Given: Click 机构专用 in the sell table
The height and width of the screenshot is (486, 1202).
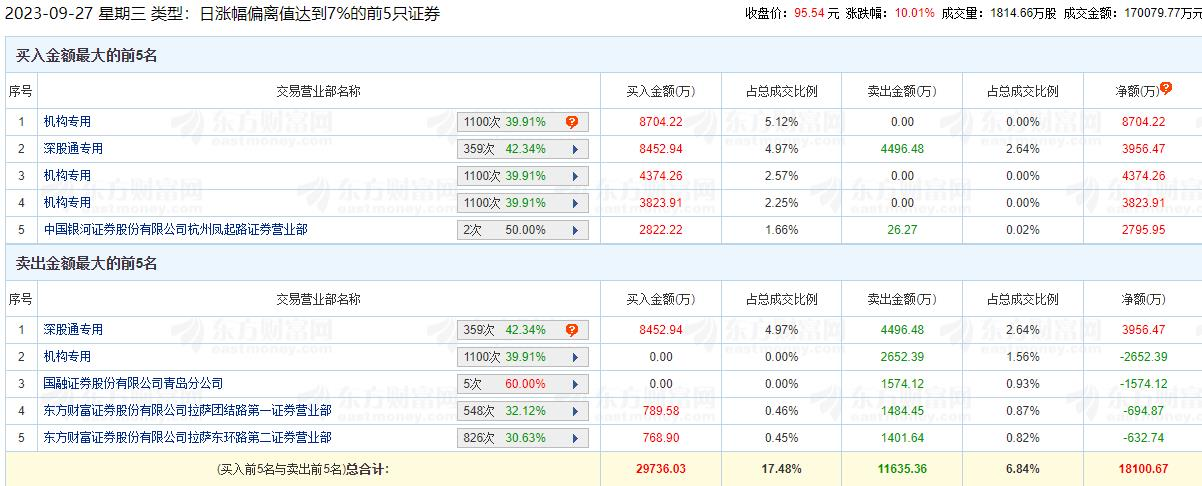Looking at the screenshot, I should (67, 357).
